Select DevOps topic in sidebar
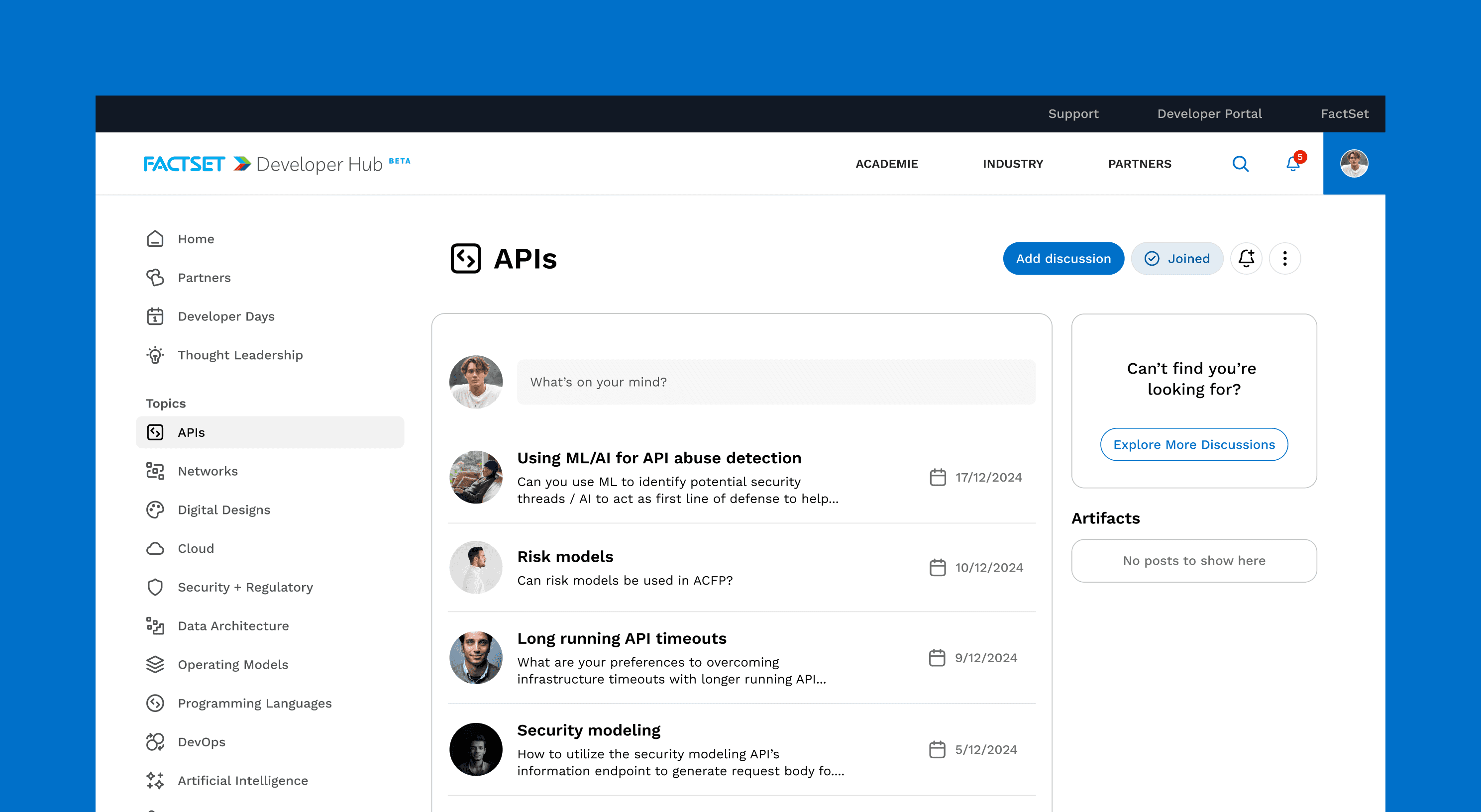1481x812 pixels. (x=201, y=742)
